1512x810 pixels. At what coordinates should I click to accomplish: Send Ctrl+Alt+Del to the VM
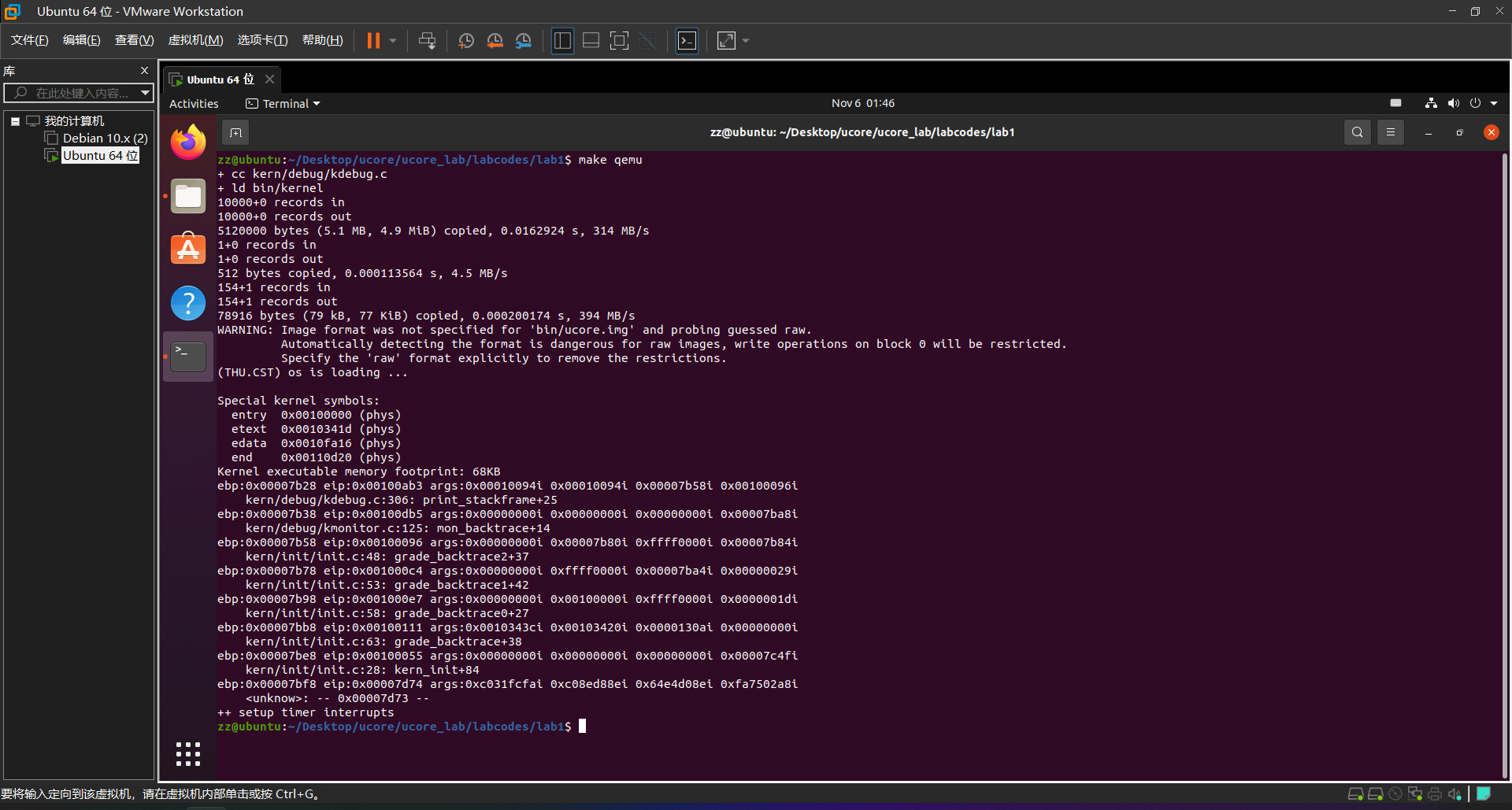point(427,41)
